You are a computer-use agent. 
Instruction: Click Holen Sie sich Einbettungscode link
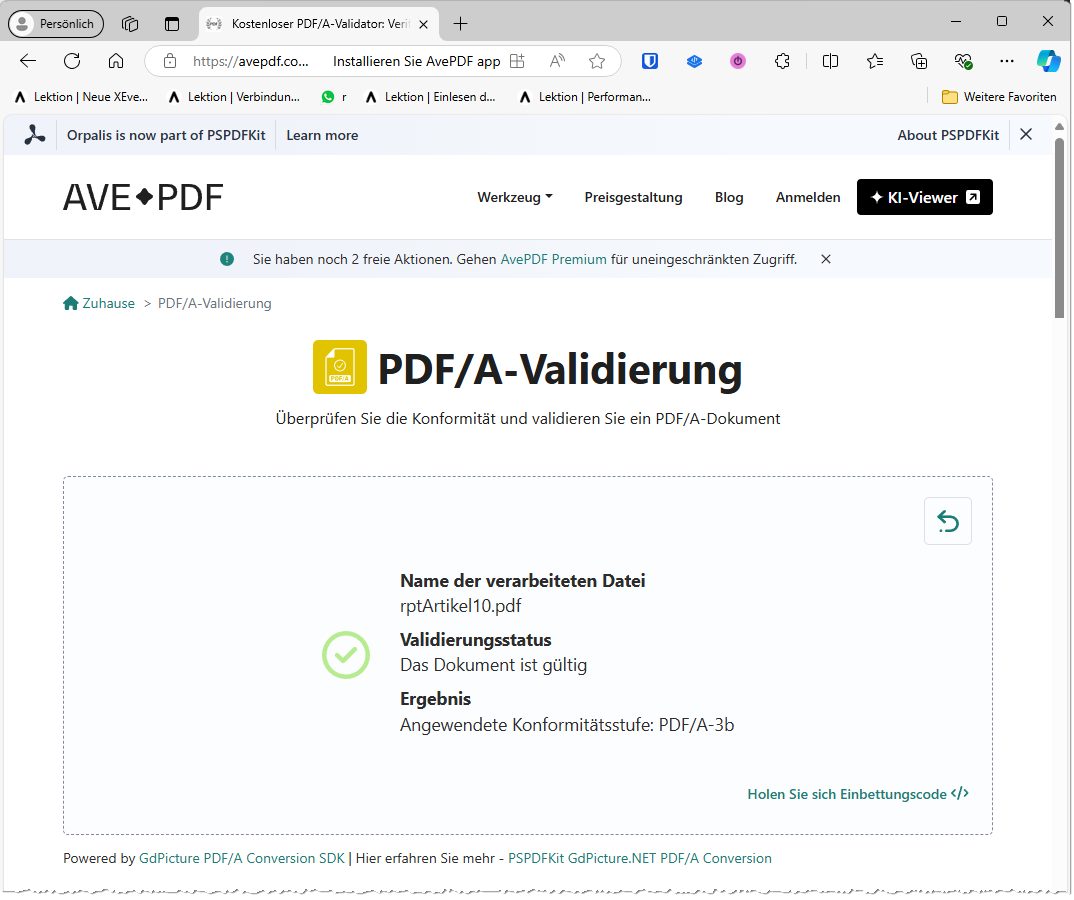[857, 793]
